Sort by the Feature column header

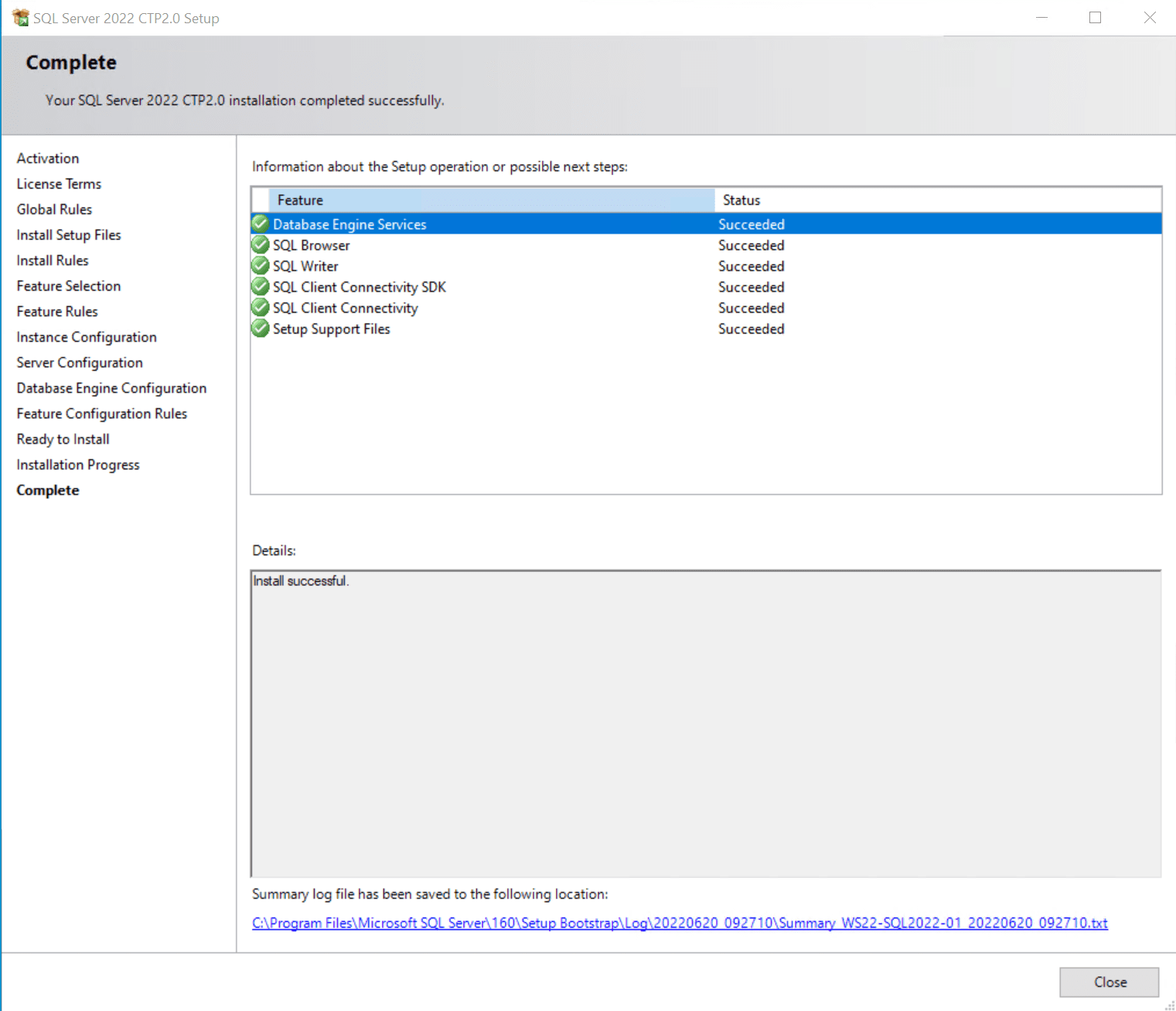point(491,200)
